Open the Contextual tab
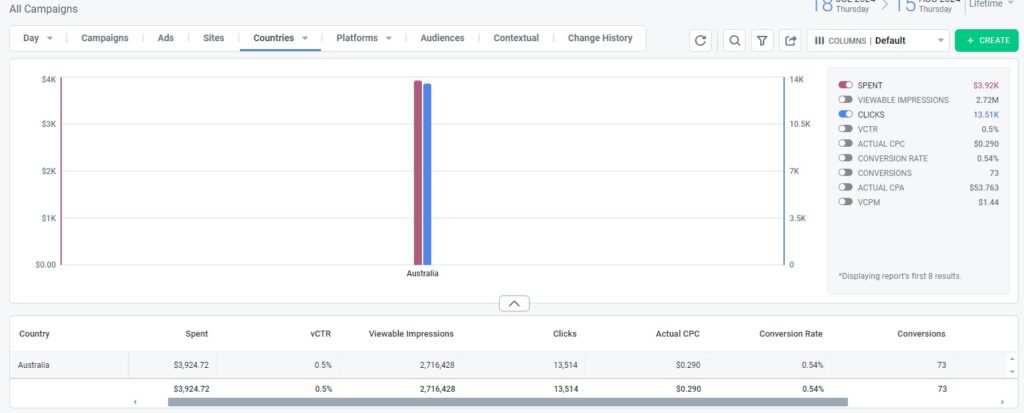 [516, 38]
